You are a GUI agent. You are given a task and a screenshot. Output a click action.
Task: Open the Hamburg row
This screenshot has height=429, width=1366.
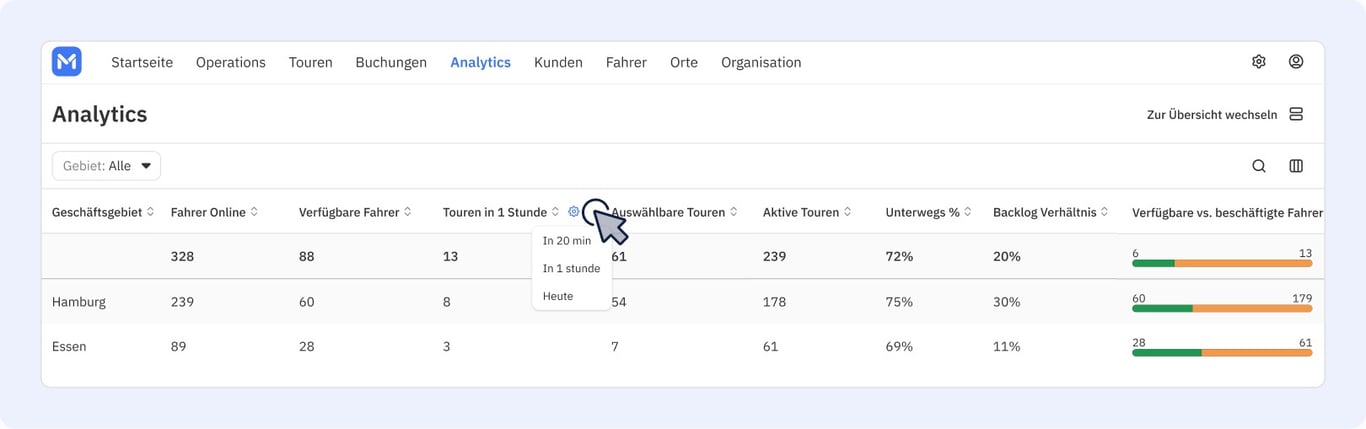click(x=682, y=302)
